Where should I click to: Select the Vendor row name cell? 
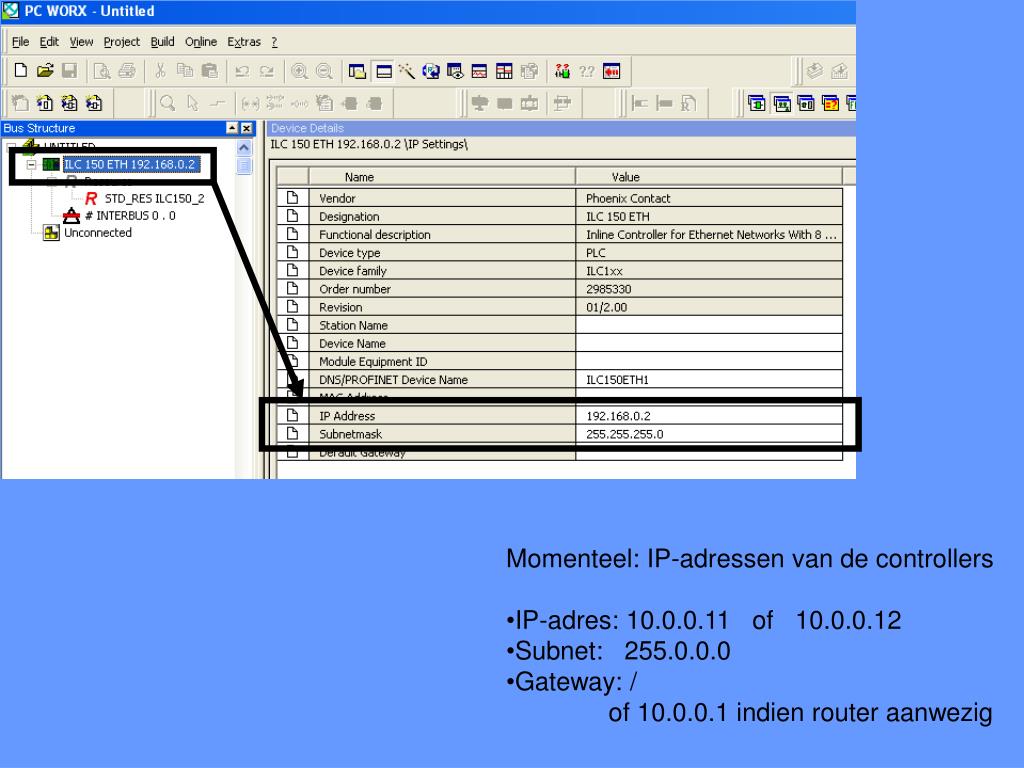(x=441, y=199)
